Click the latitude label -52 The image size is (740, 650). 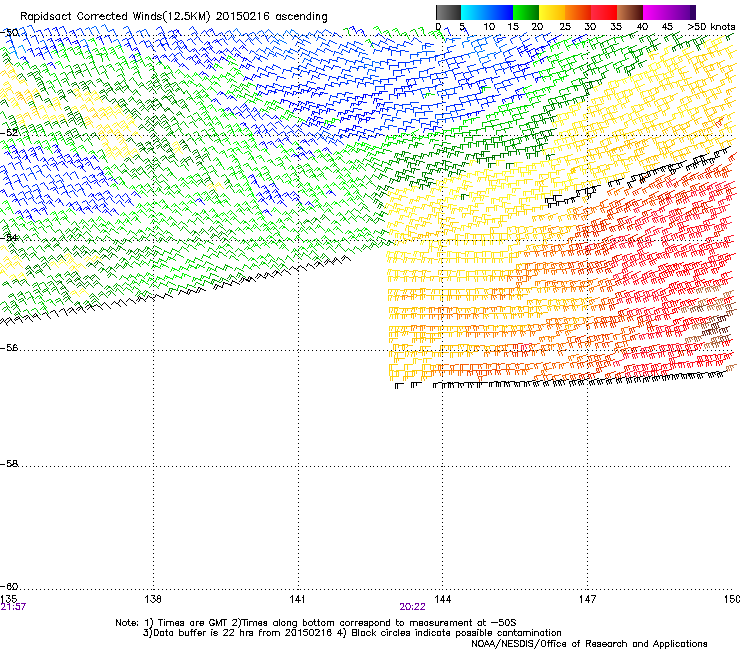[x=10, y=133]
